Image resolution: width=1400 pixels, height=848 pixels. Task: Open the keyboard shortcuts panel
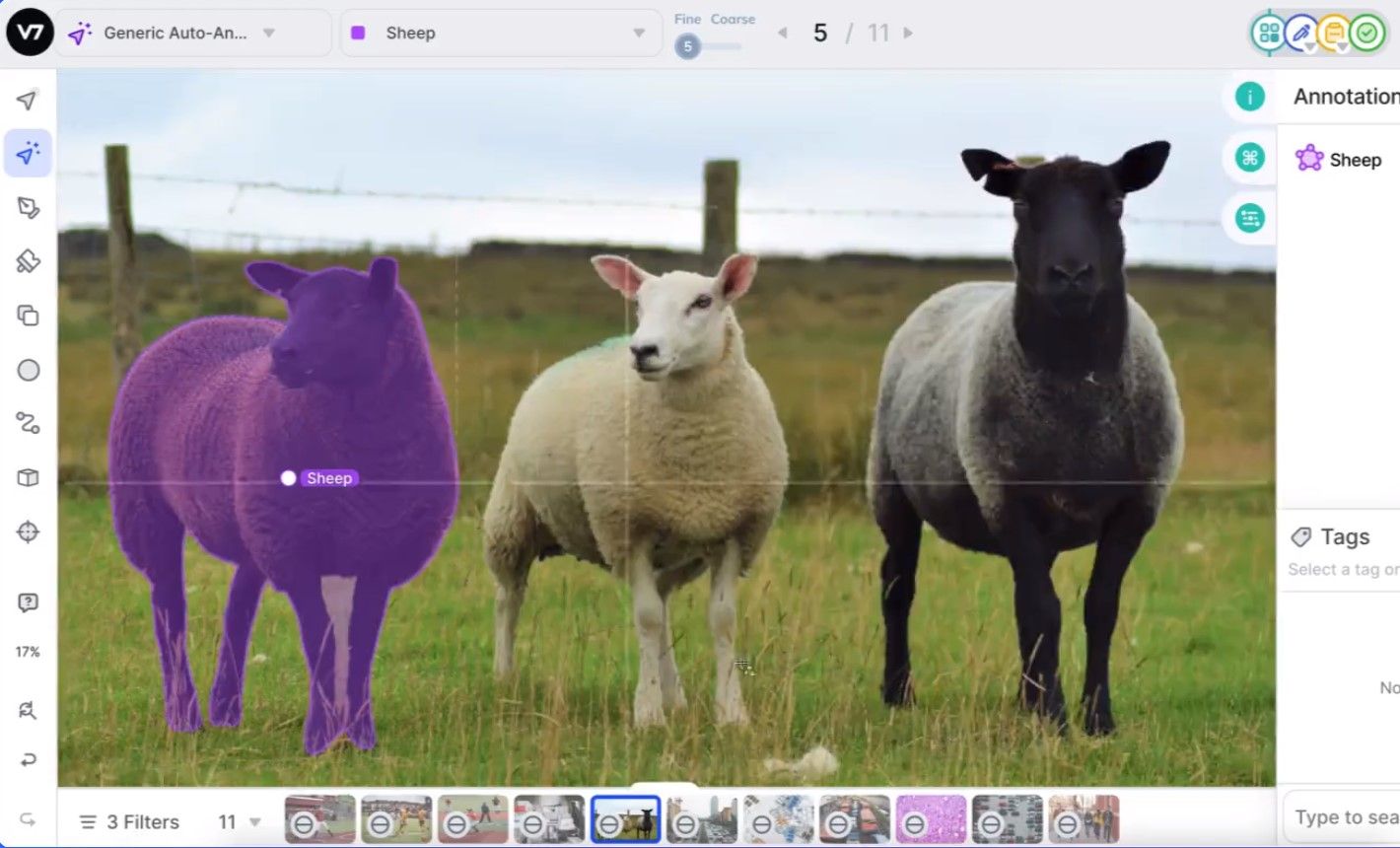coord(1249,157)
